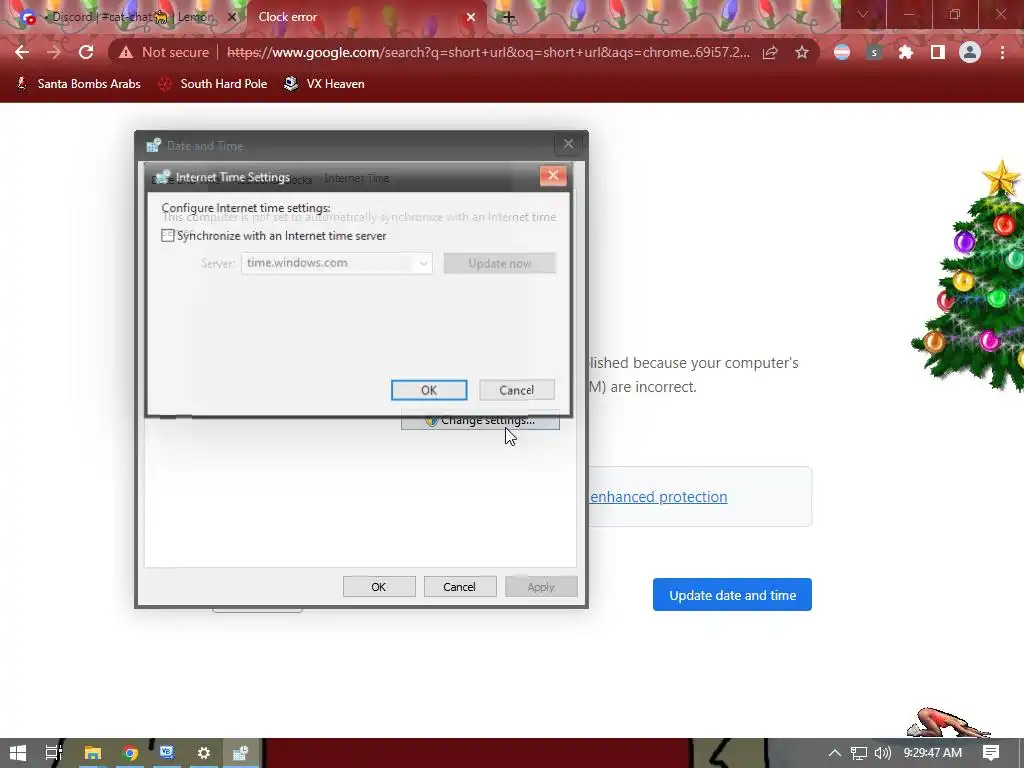Open the enhanced protection link
1024x768 pixels.
click(x=658, y=496)
